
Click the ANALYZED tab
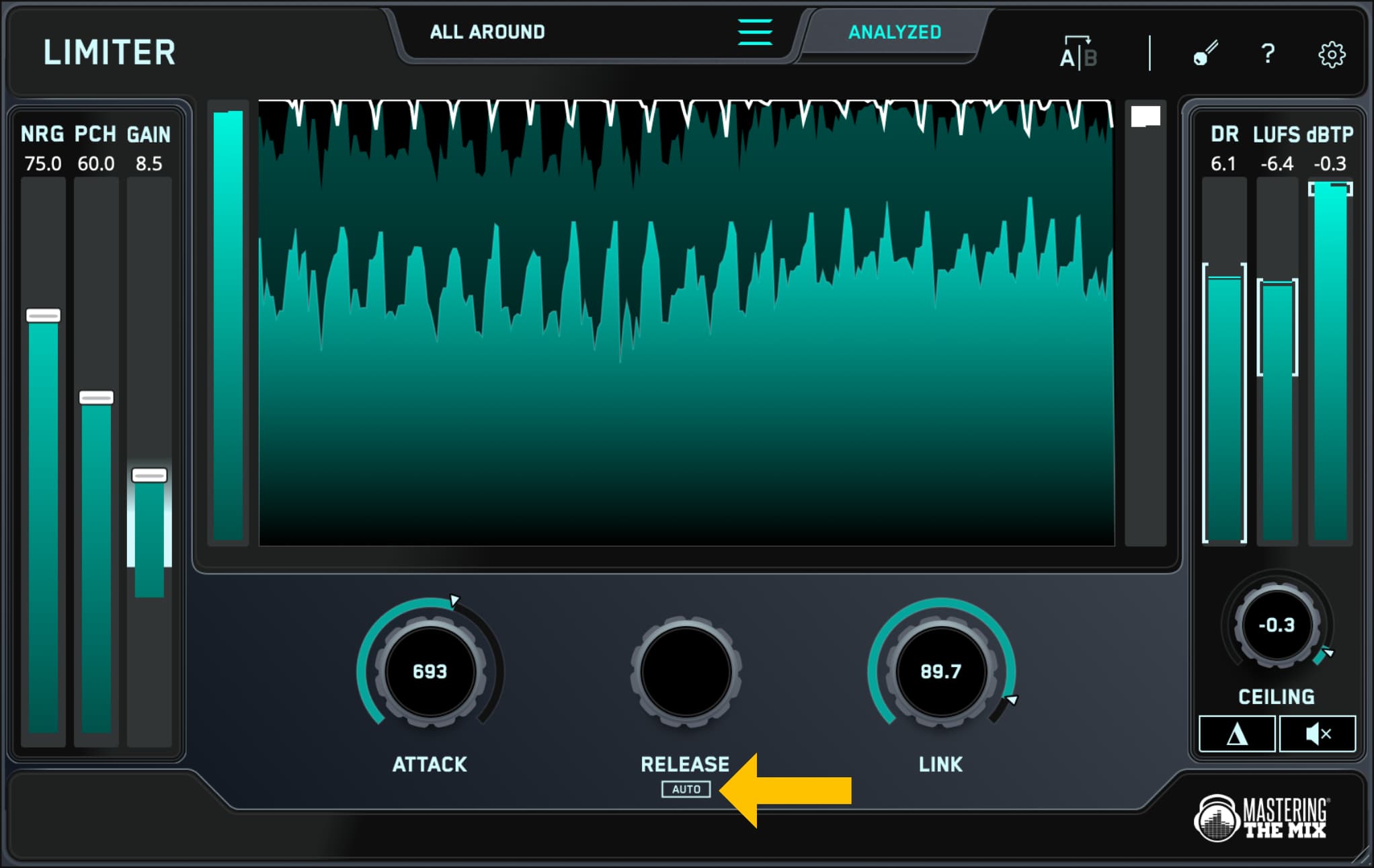[x=894, y=32]
